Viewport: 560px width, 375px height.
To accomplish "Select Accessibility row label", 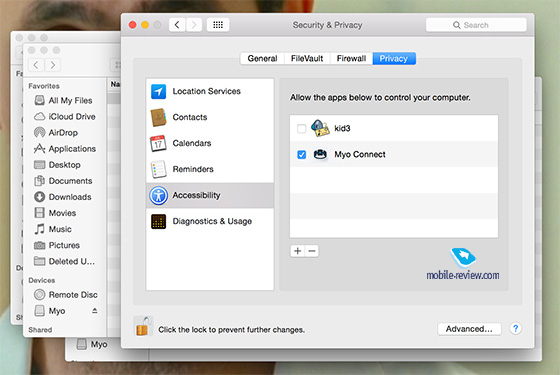I will (x=196, y=195).
